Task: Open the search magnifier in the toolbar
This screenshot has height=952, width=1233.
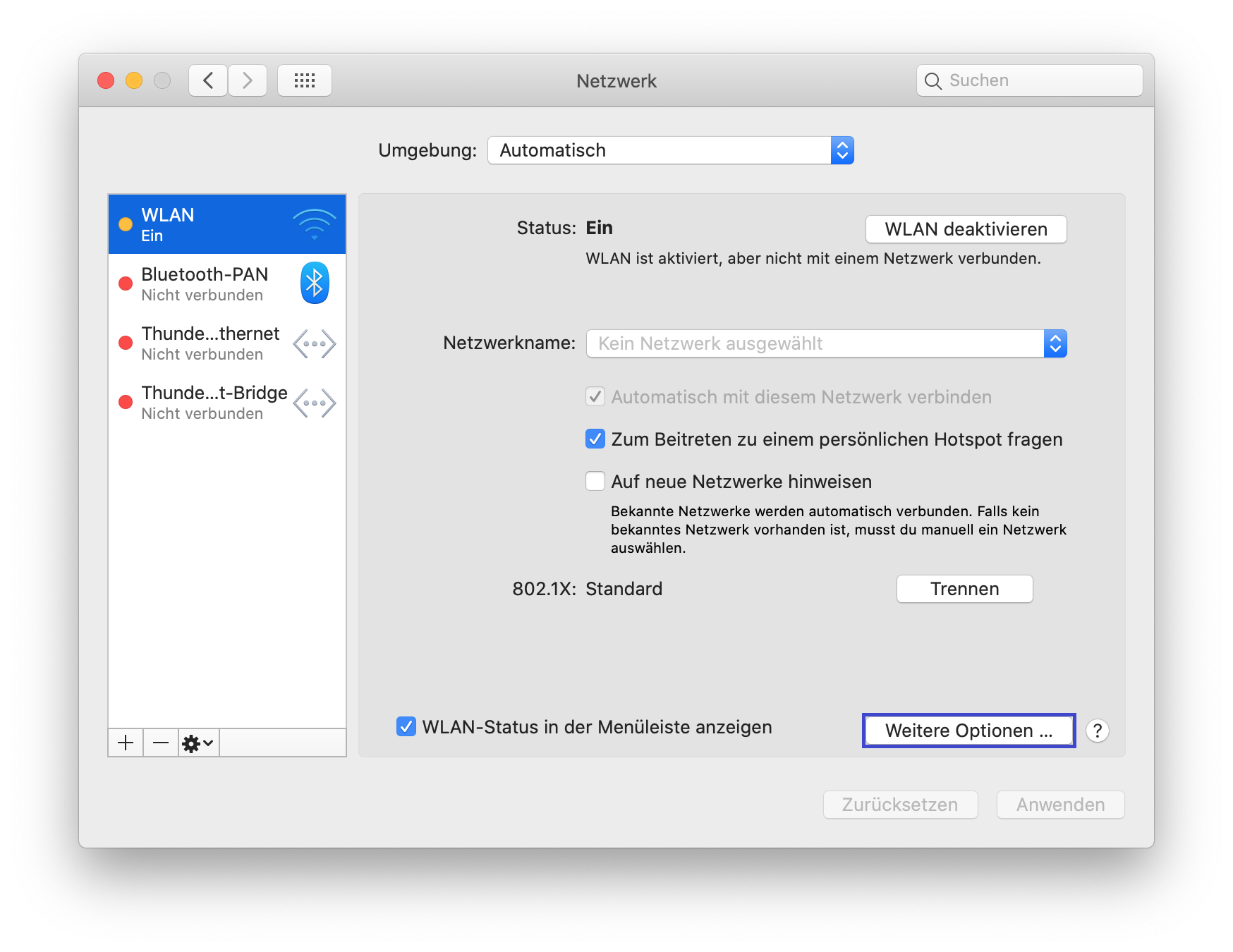Action: [933, 80]
